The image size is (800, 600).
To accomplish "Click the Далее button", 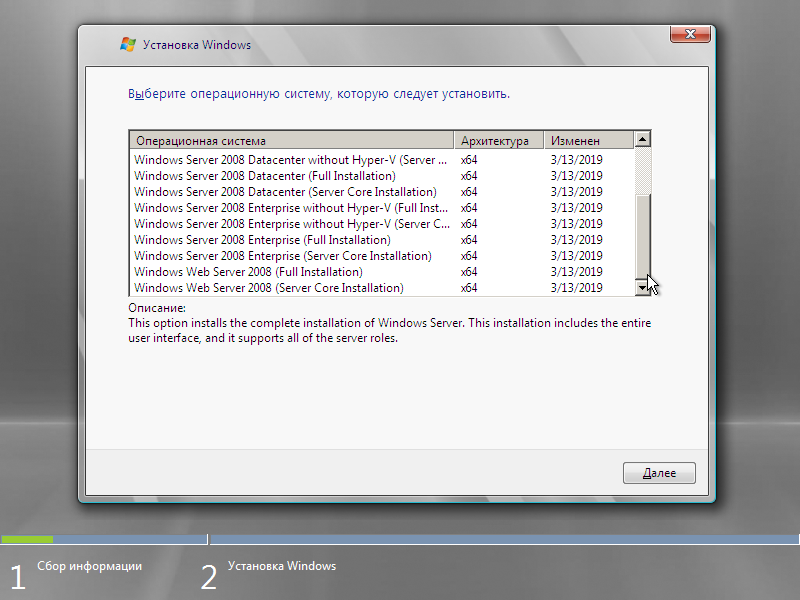I will click(x=659, y=473).
